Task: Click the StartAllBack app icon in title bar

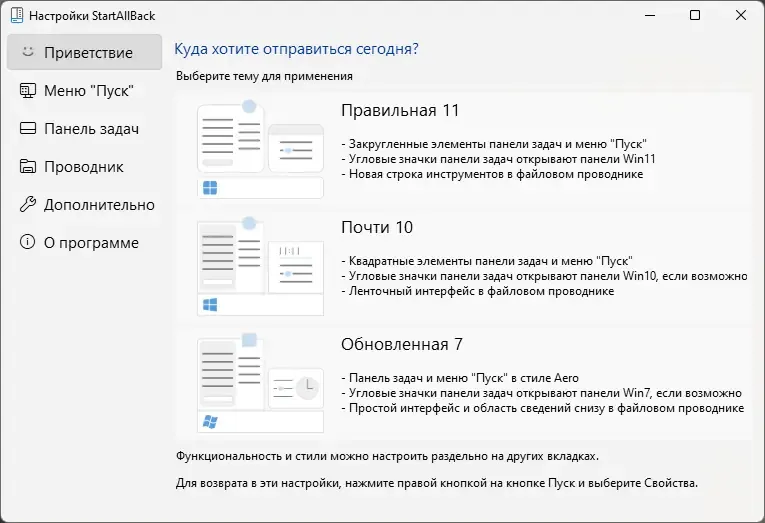Action: (17, 15)
